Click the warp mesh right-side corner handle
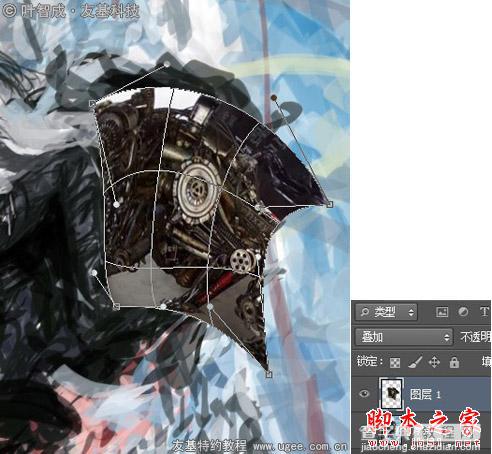Image resolution: width=492 pixels, height=454 pixels. coord(329,204)
